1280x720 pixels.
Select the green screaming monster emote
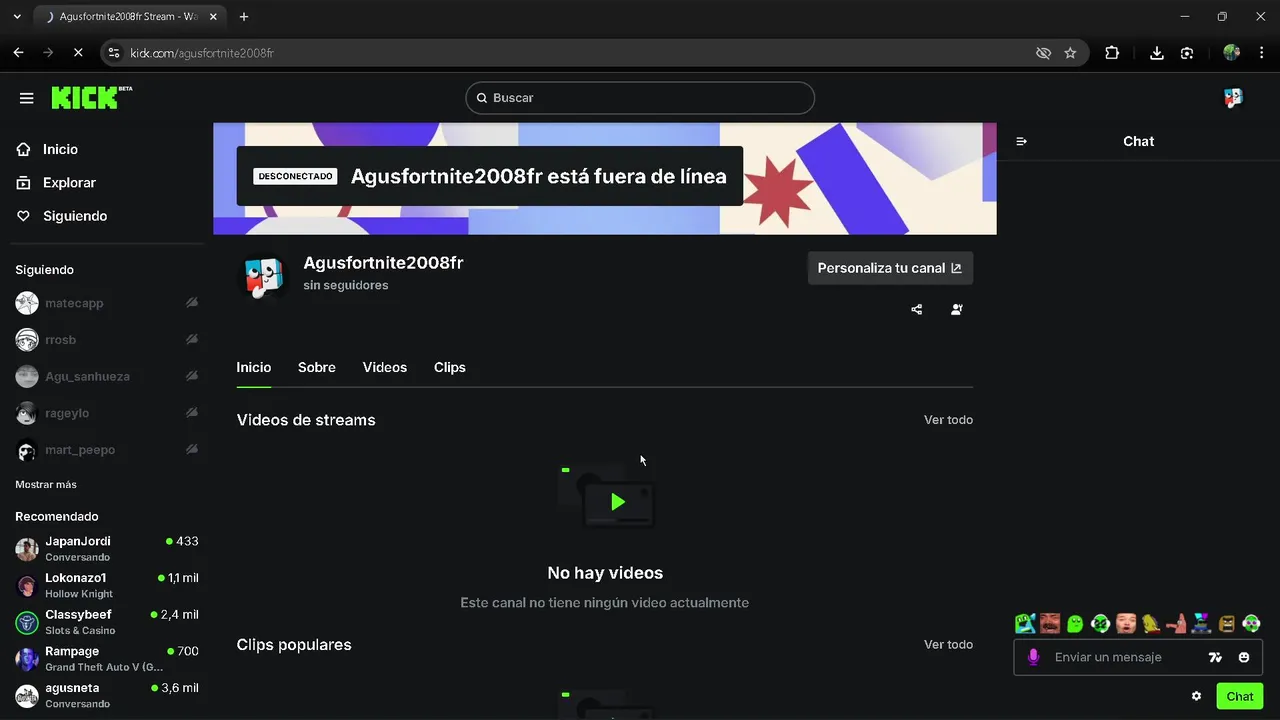(1025, 624)
